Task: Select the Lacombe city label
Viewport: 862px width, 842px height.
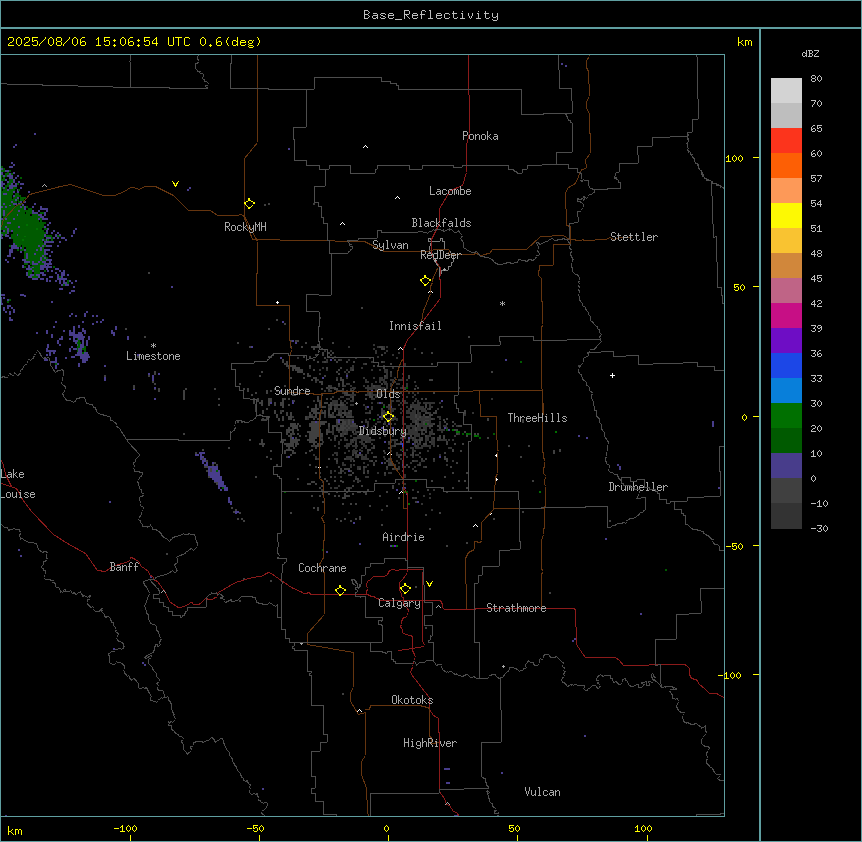Action: point(450,191)
